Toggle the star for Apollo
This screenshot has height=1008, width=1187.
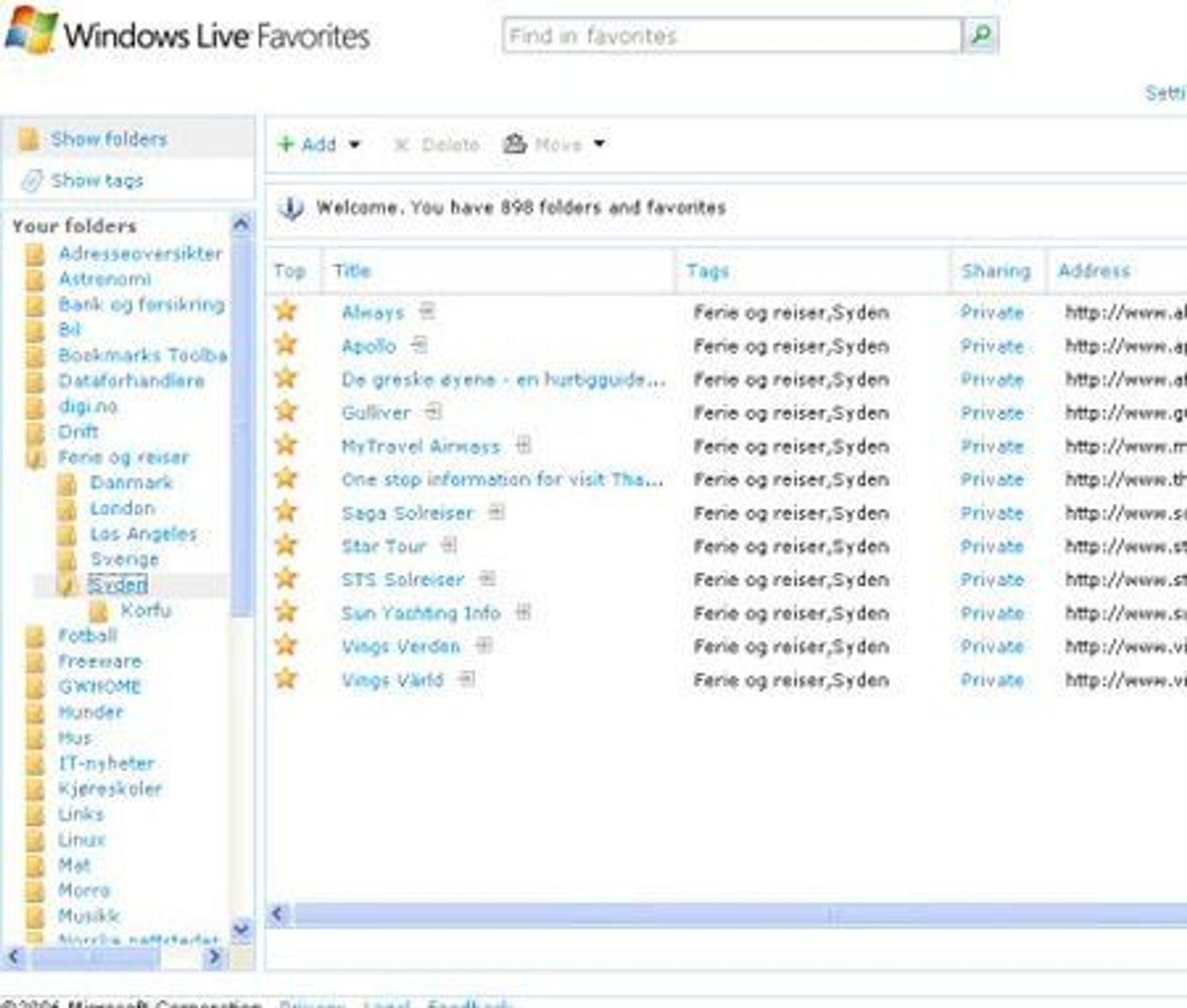(x=286, y=344)
